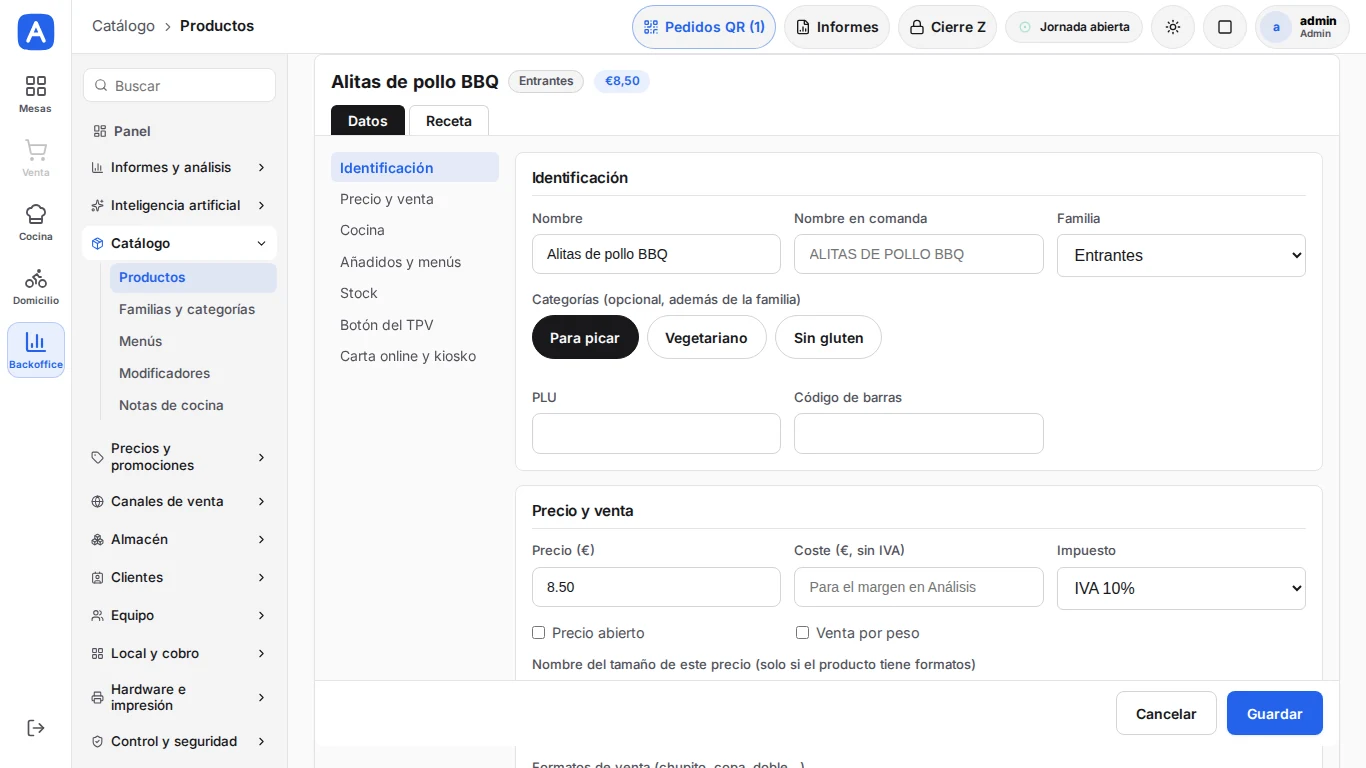This screenshot has height=768, width=1366.
Task: Expand Inteligencia artificial section
Action: pyautogui.click(x=179, y=205)
